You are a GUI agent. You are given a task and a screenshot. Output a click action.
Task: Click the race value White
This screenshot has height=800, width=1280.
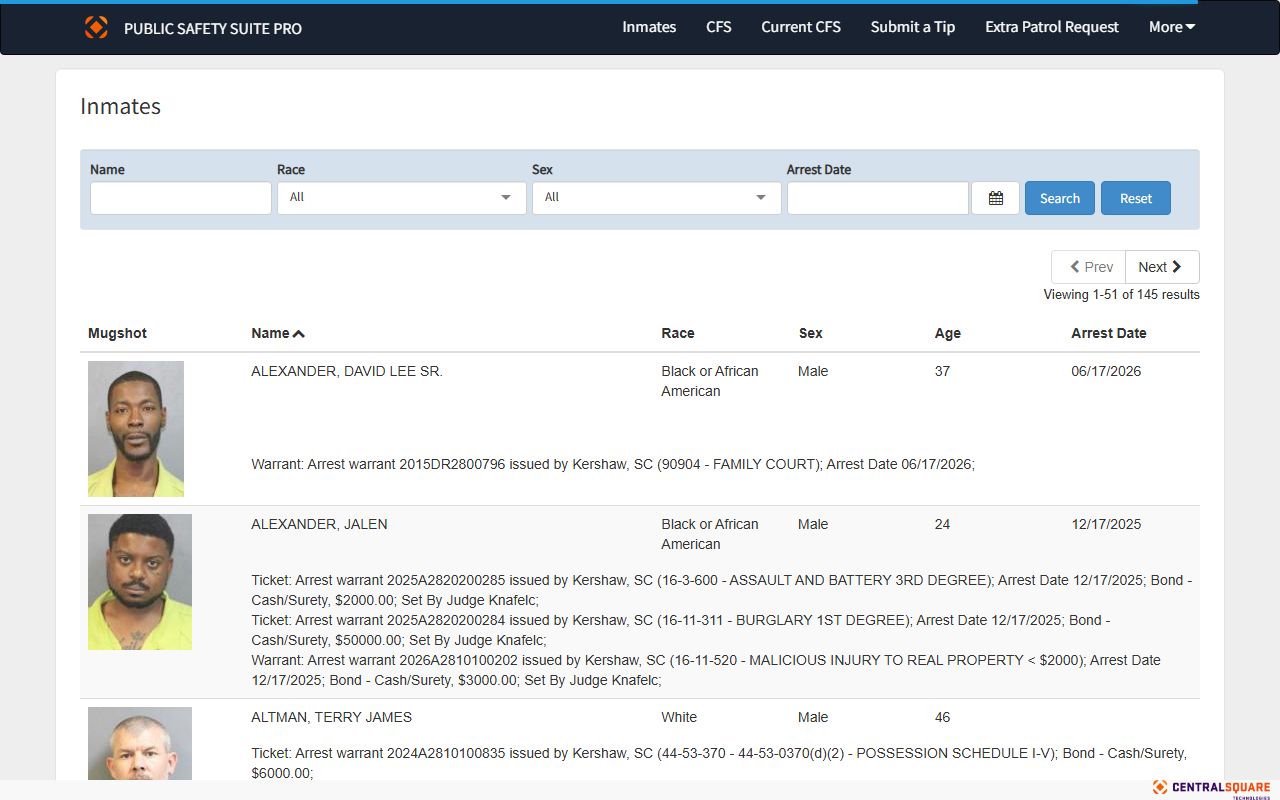pos(679,717)
